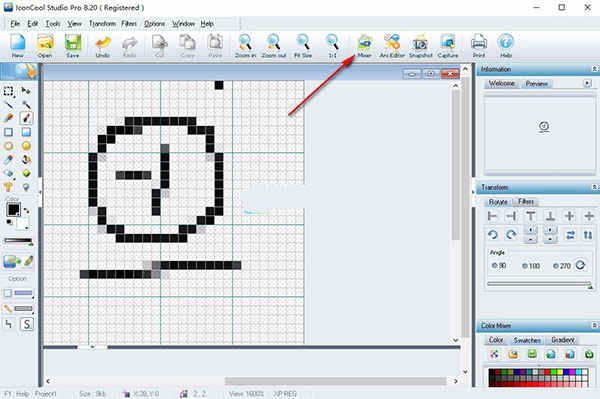Select the rectangular marquee selection tool
600x399 pixels.
8,91
